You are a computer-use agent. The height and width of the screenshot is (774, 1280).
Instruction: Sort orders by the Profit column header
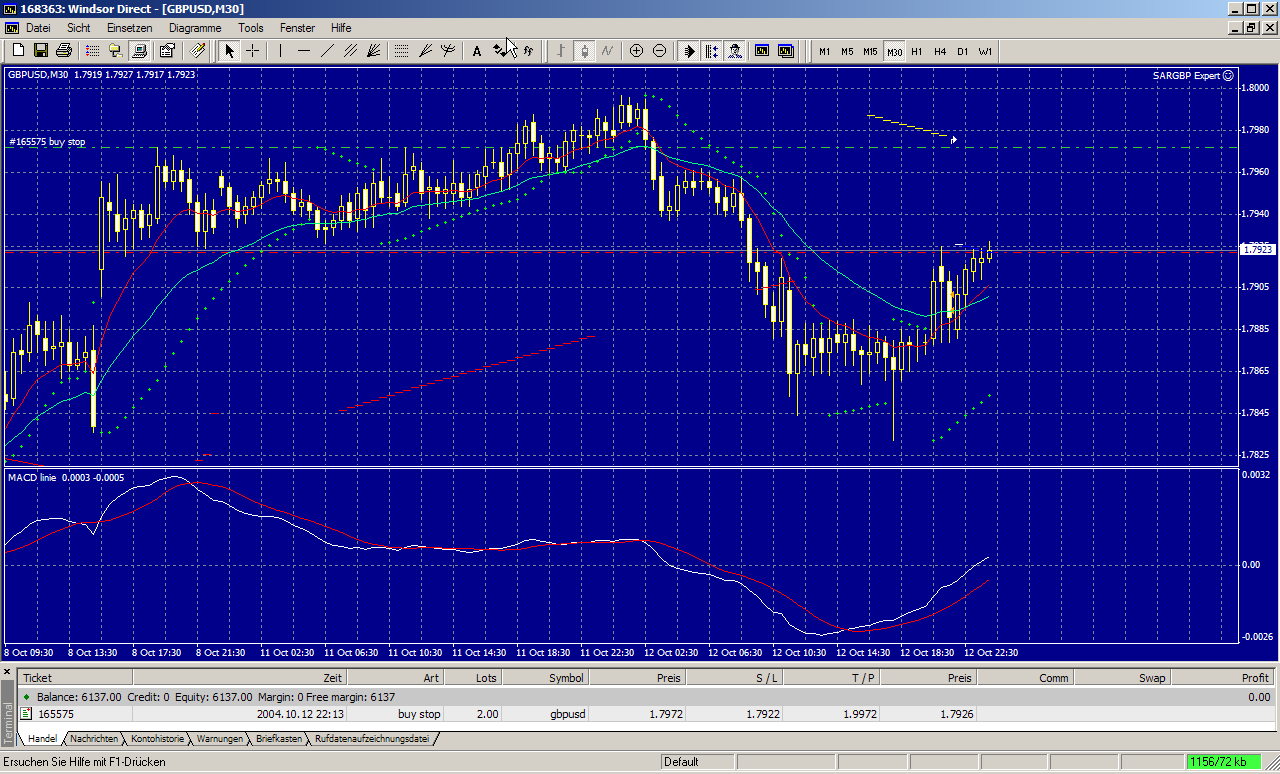click(1254, 677)
